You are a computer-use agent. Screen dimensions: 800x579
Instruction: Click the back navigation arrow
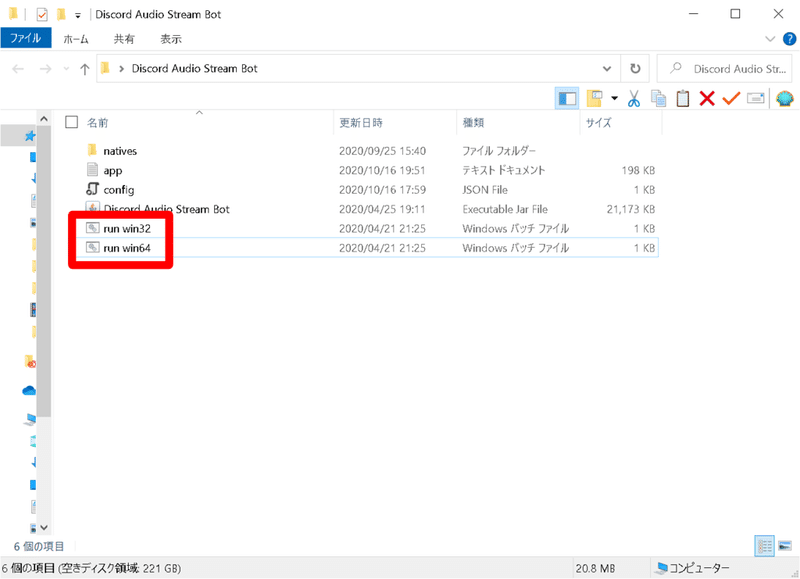18,69
